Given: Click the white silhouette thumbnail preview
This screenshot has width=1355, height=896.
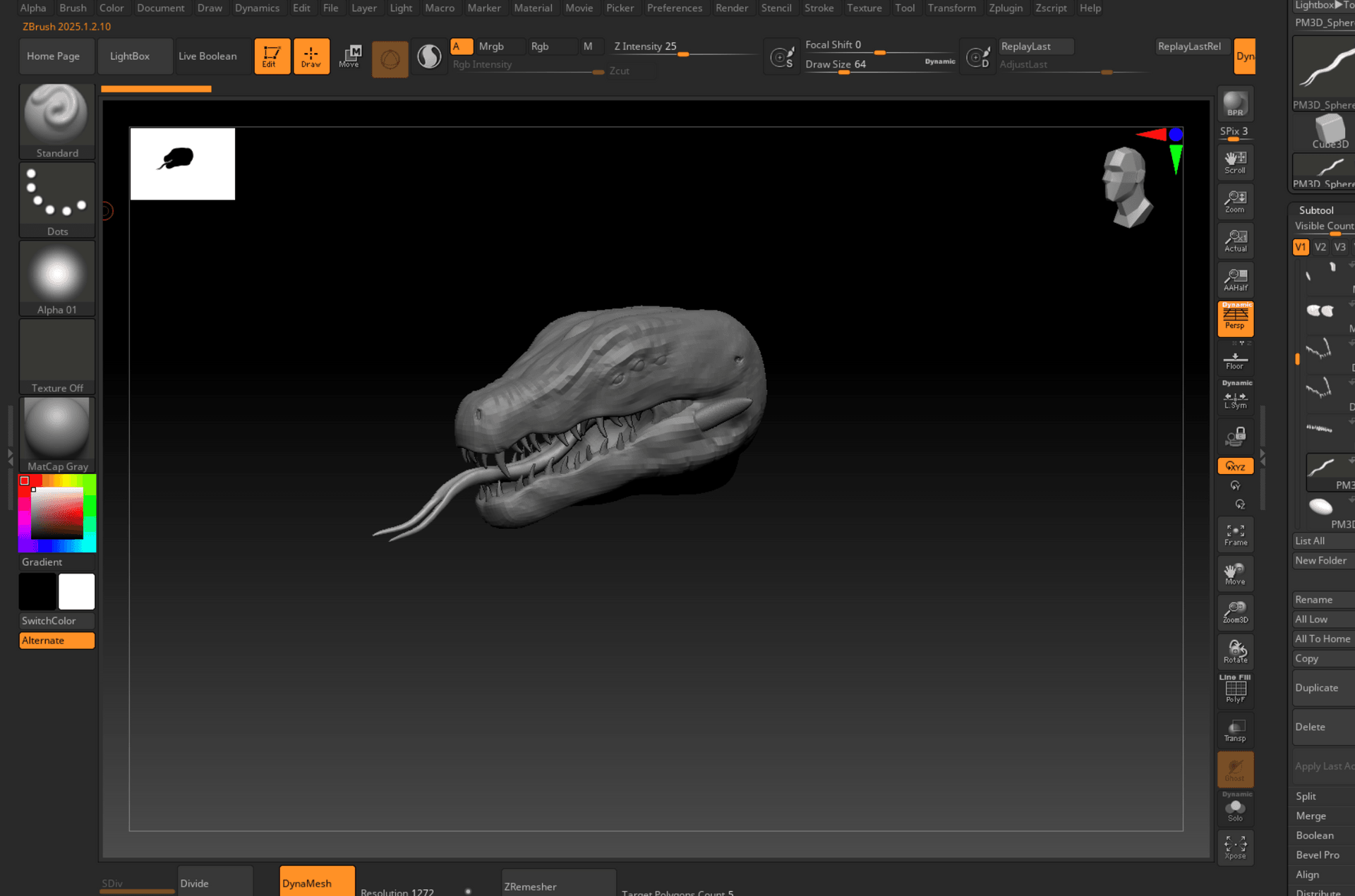Looking at the screenshot, I should [x=183, y=164].
